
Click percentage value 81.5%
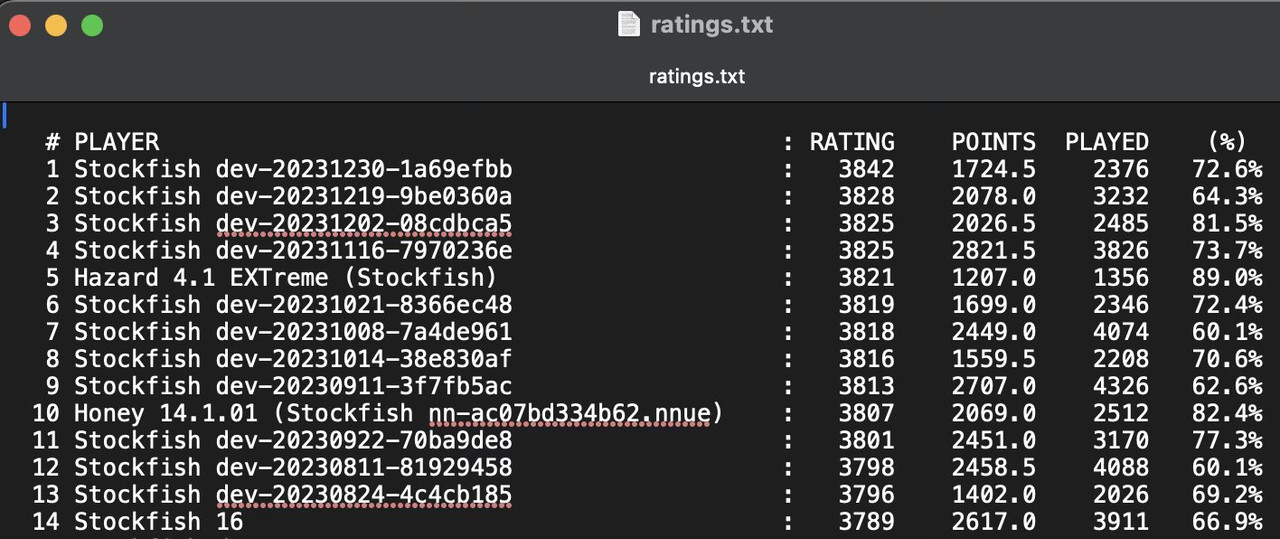(1227, 223)
